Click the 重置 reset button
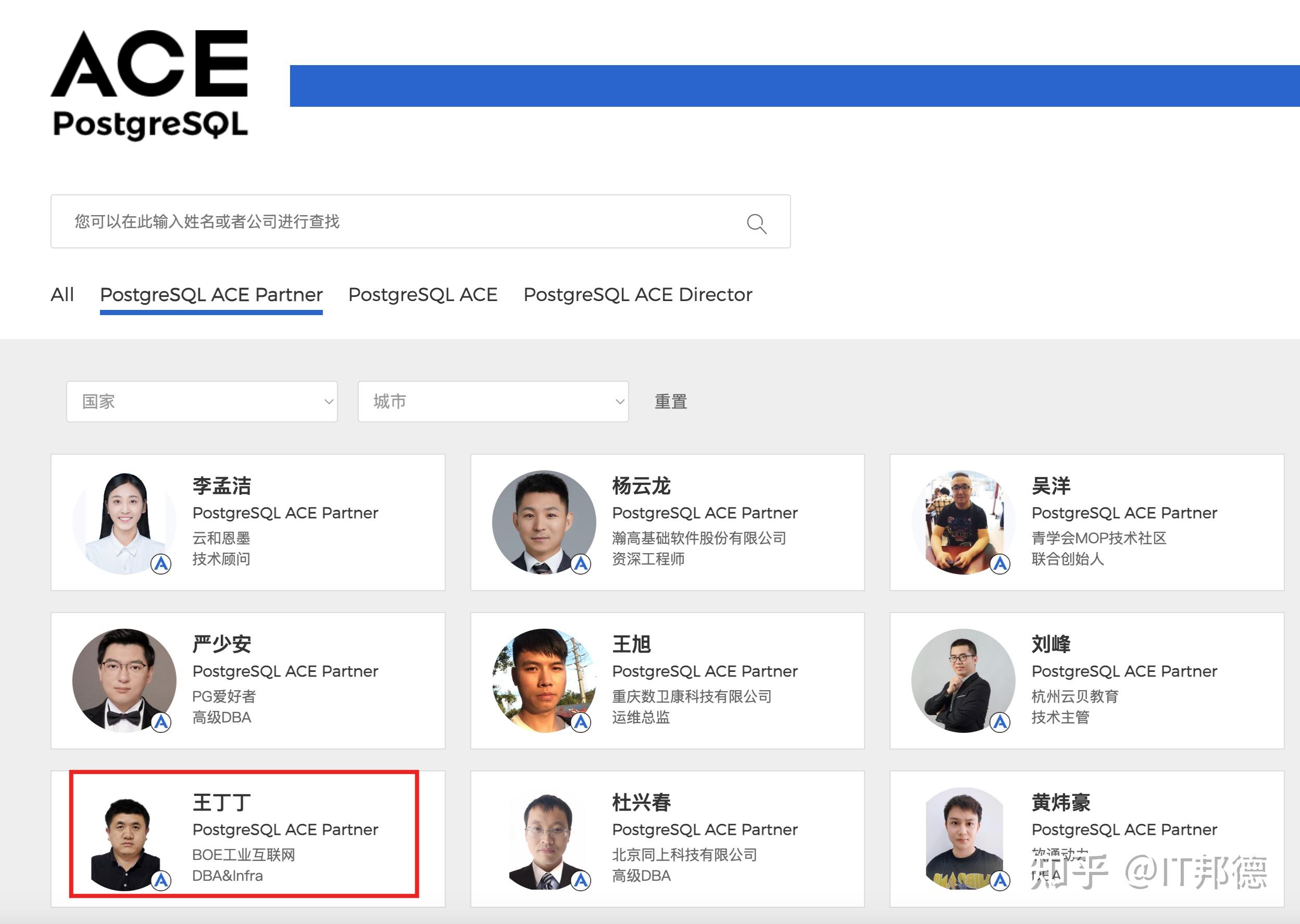Screen dimensions: 1300x924 (670, 402)
